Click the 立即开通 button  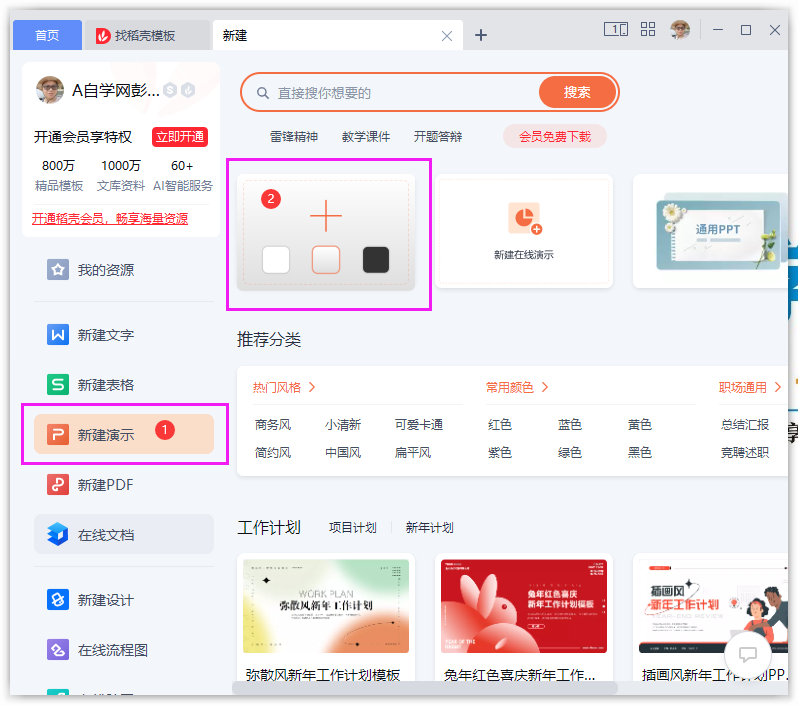click(180, 137)
